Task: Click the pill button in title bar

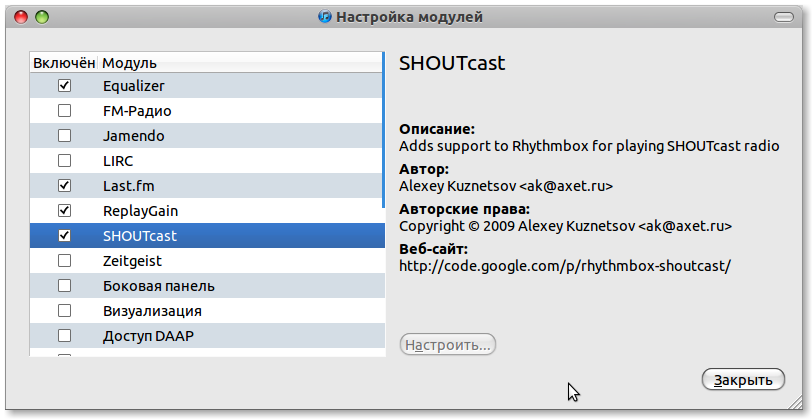Action: click(x=784, y=17)
